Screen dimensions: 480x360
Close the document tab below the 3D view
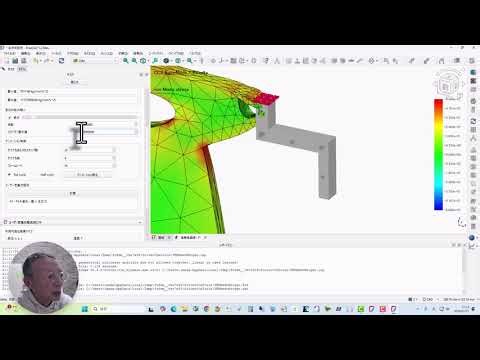coord(205,238)
